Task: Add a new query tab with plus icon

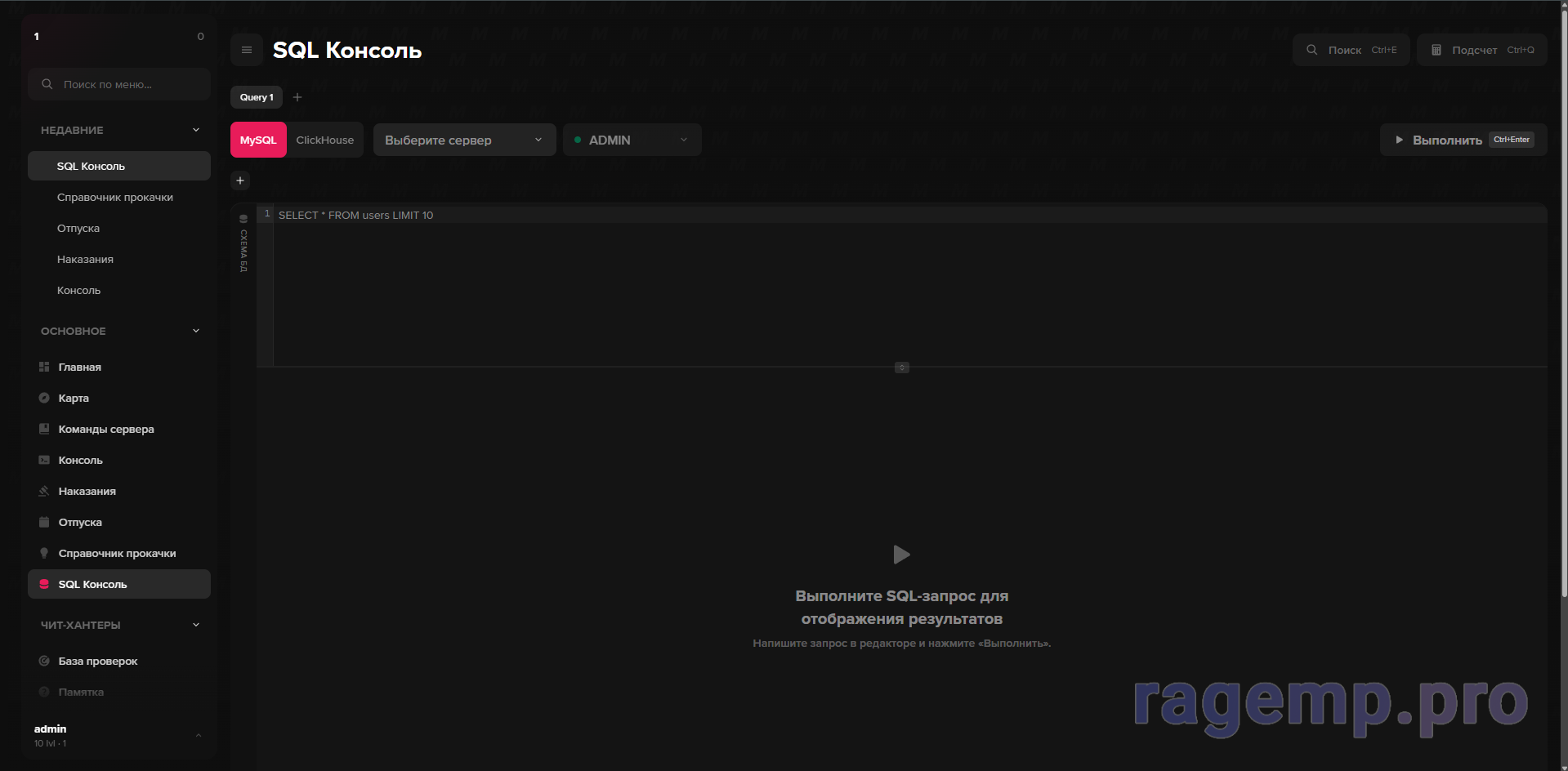Action: point(297,97)
